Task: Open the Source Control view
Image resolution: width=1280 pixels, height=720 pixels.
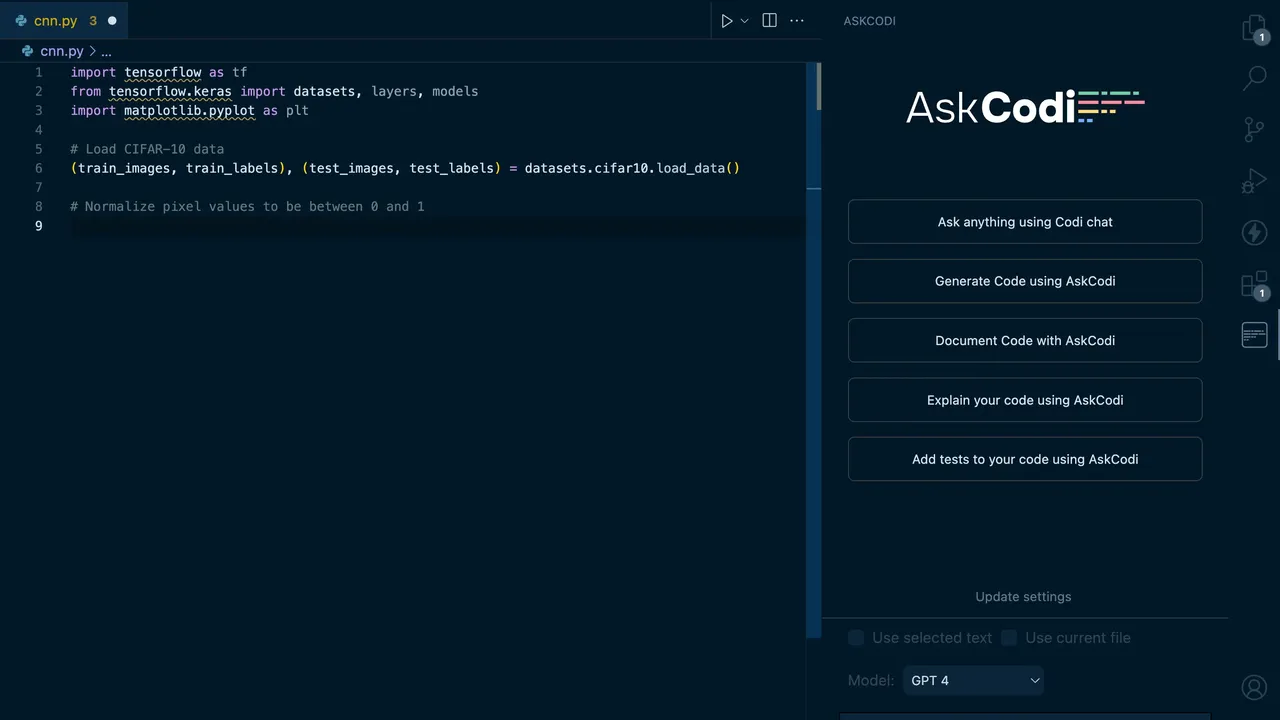Action: pos(1254,129)
